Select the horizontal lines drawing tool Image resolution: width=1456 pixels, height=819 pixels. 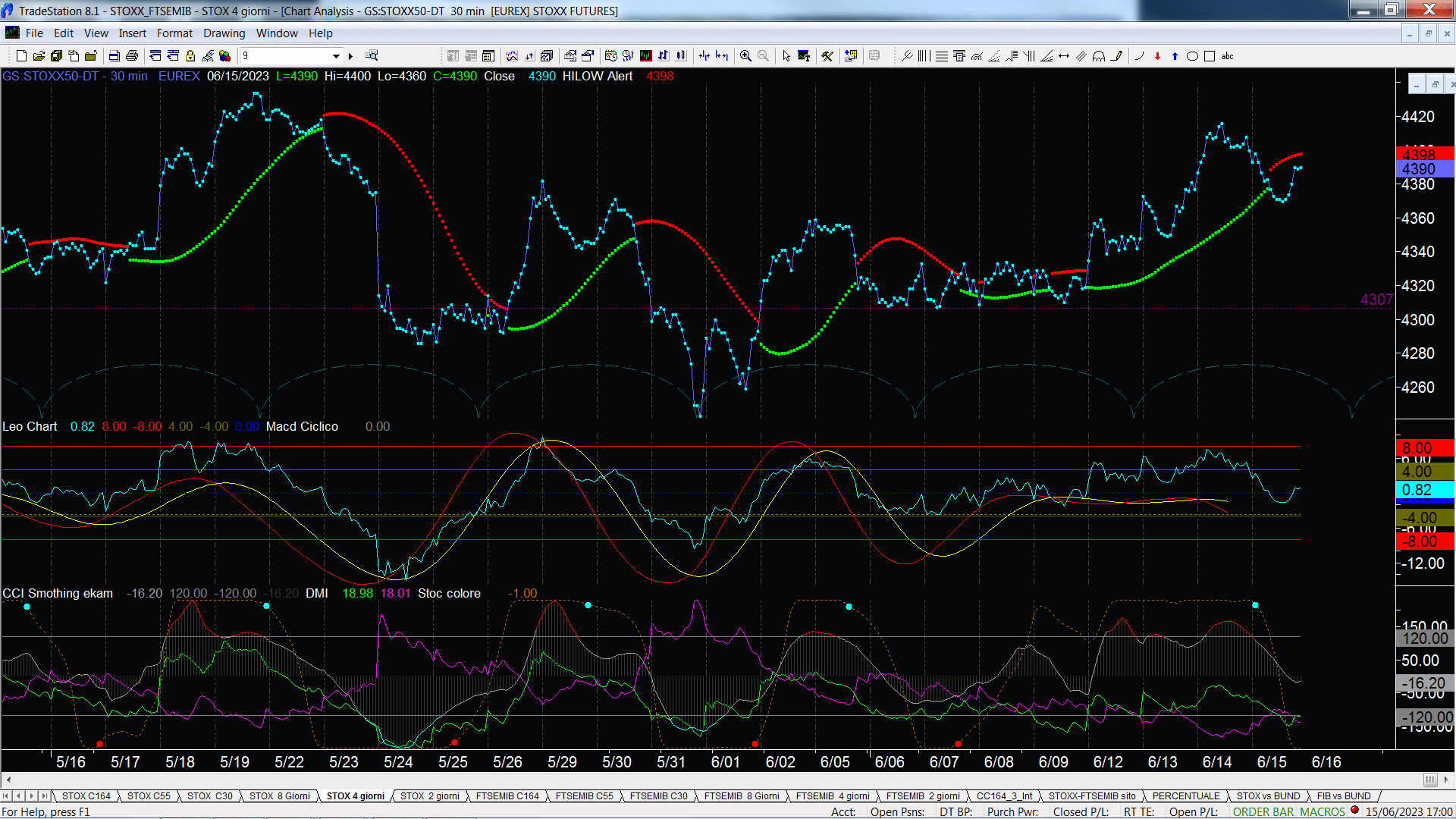click(x=941, y=56)
